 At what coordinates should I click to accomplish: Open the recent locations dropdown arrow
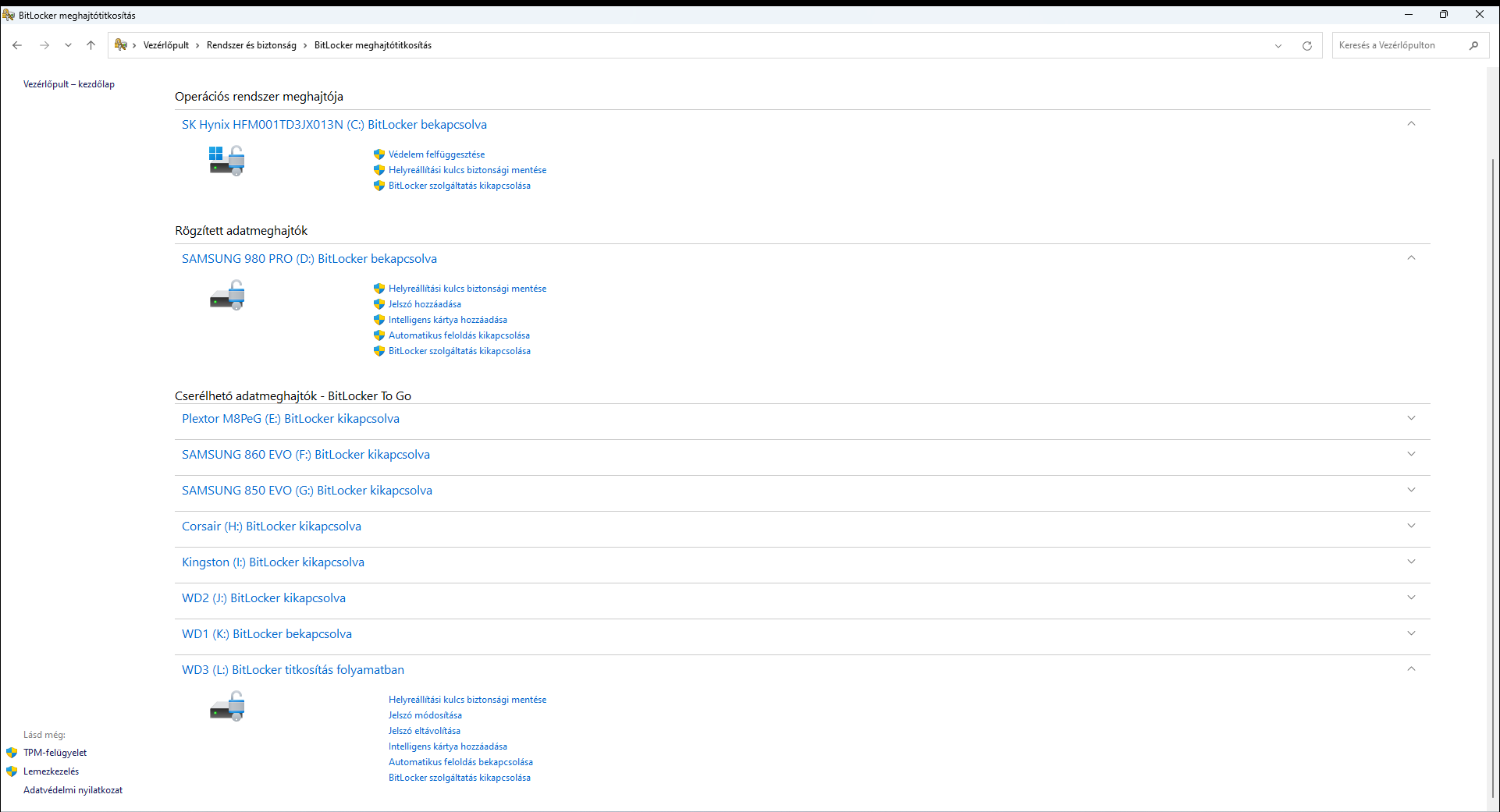click(x=68, y=45)
